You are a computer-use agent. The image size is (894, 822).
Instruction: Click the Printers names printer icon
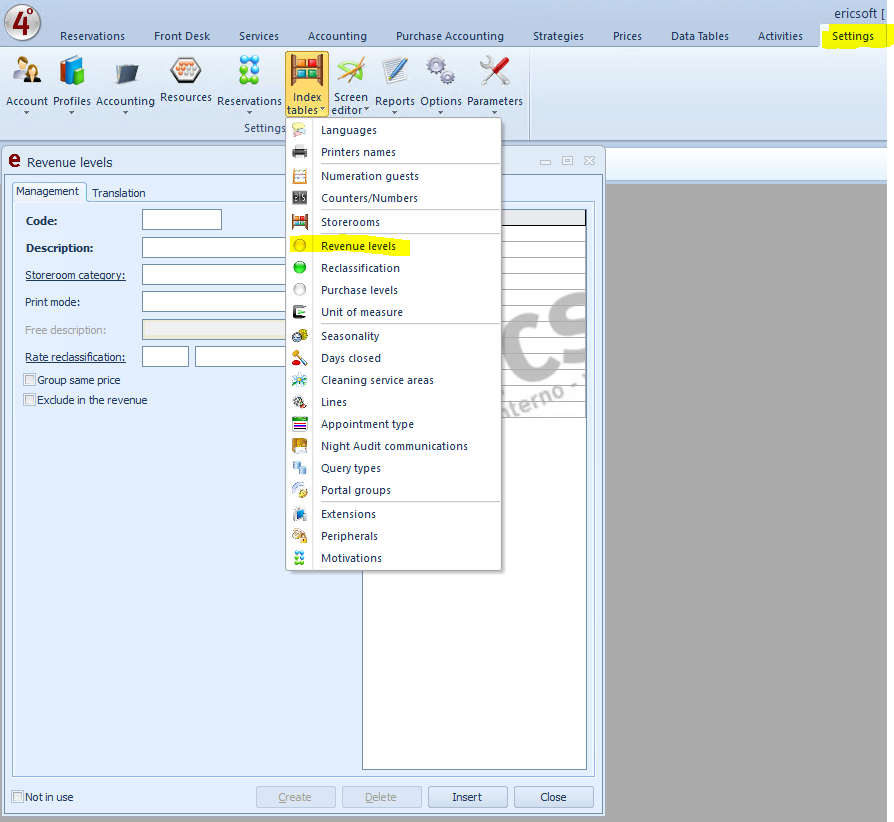(299, 152)
